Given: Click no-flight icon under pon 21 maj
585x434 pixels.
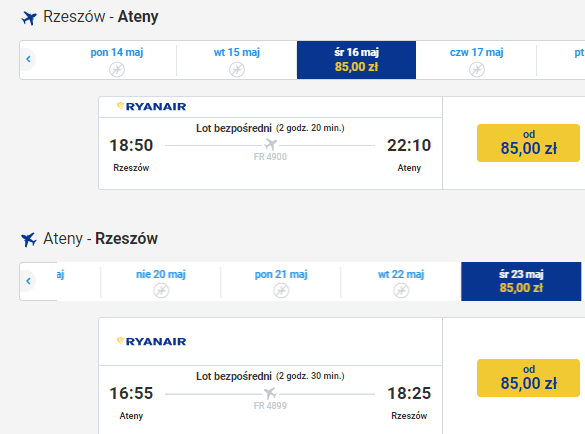Looking at the screenshot, I should [x=281, y=290].
